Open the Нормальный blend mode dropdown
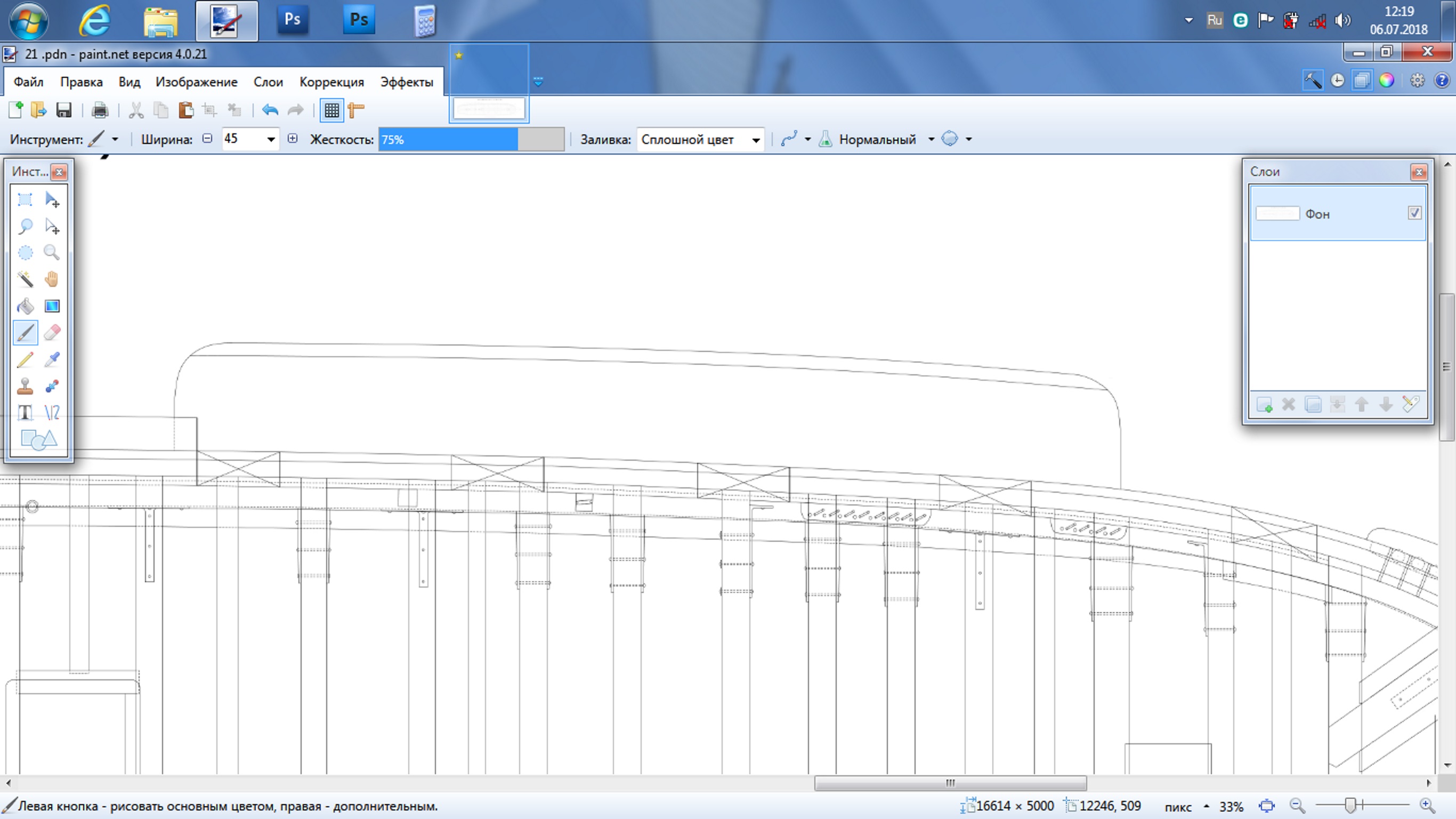Screen dimensions: 1456x819 [931, 139]
